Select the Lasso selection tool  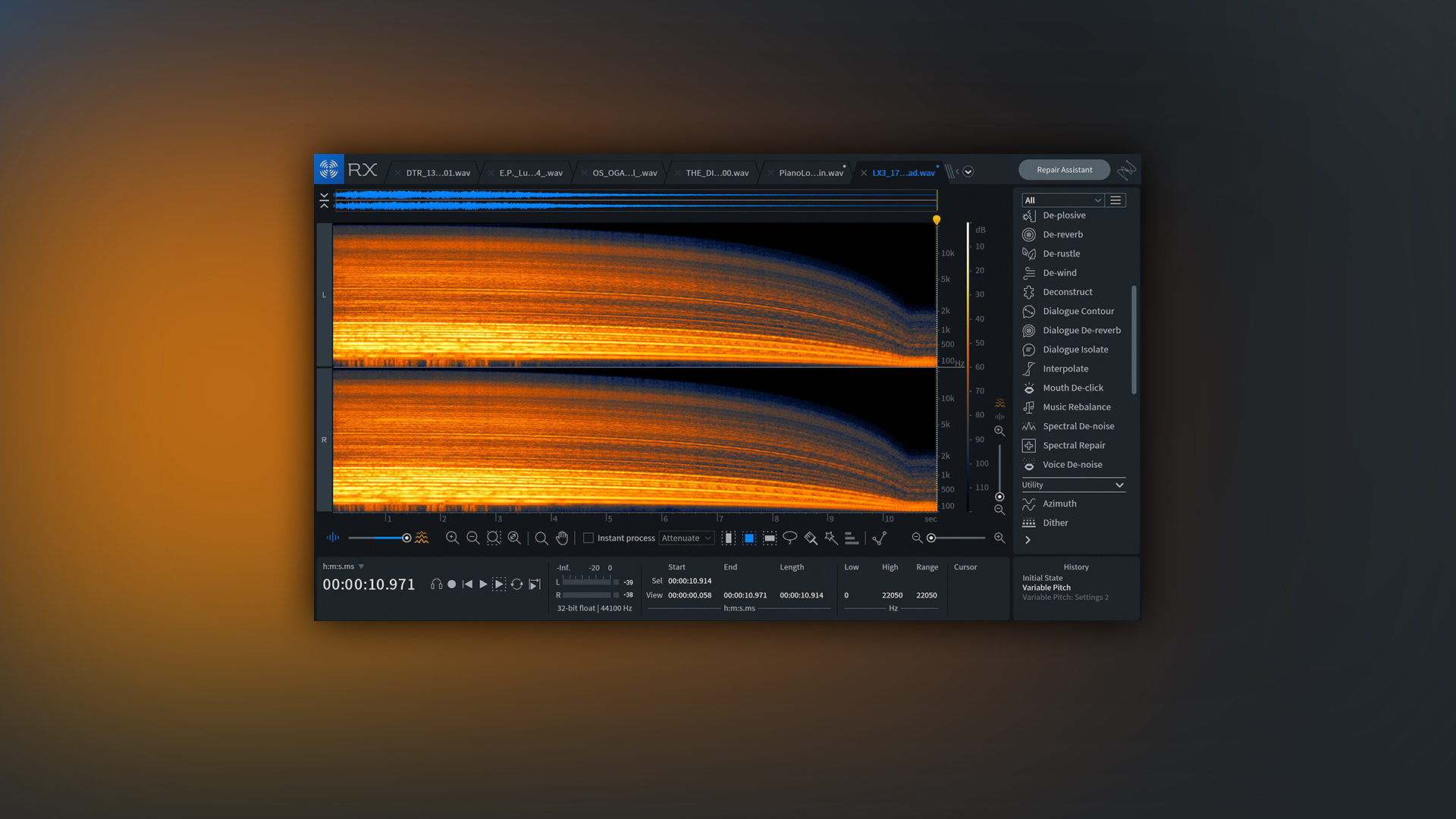[x=790, y=538]
